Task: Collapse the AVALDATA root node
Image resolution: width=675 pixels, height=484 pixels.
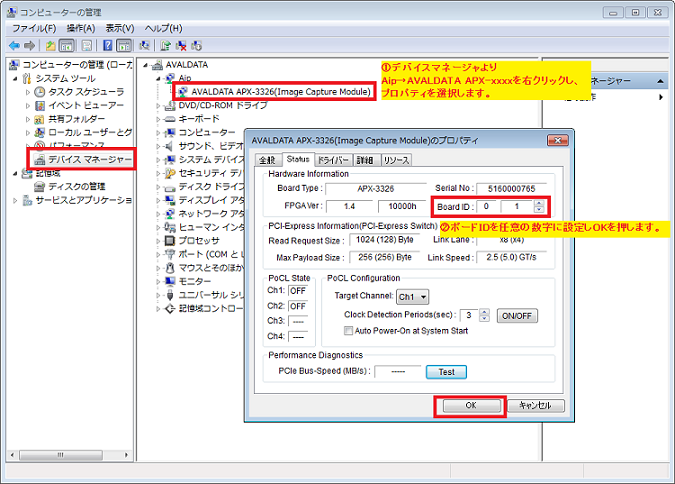Action: 145,65
